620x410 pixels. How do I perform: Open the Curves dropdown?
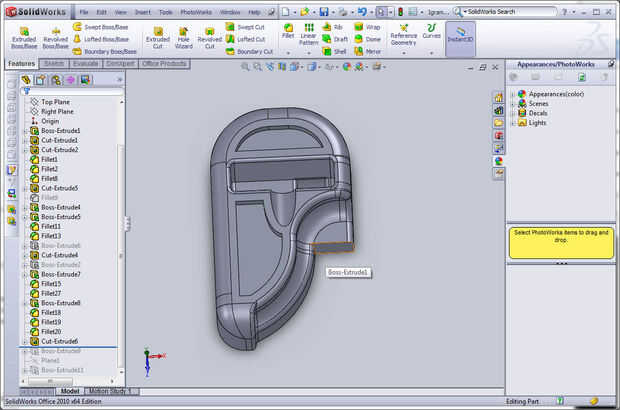[431, 37]
